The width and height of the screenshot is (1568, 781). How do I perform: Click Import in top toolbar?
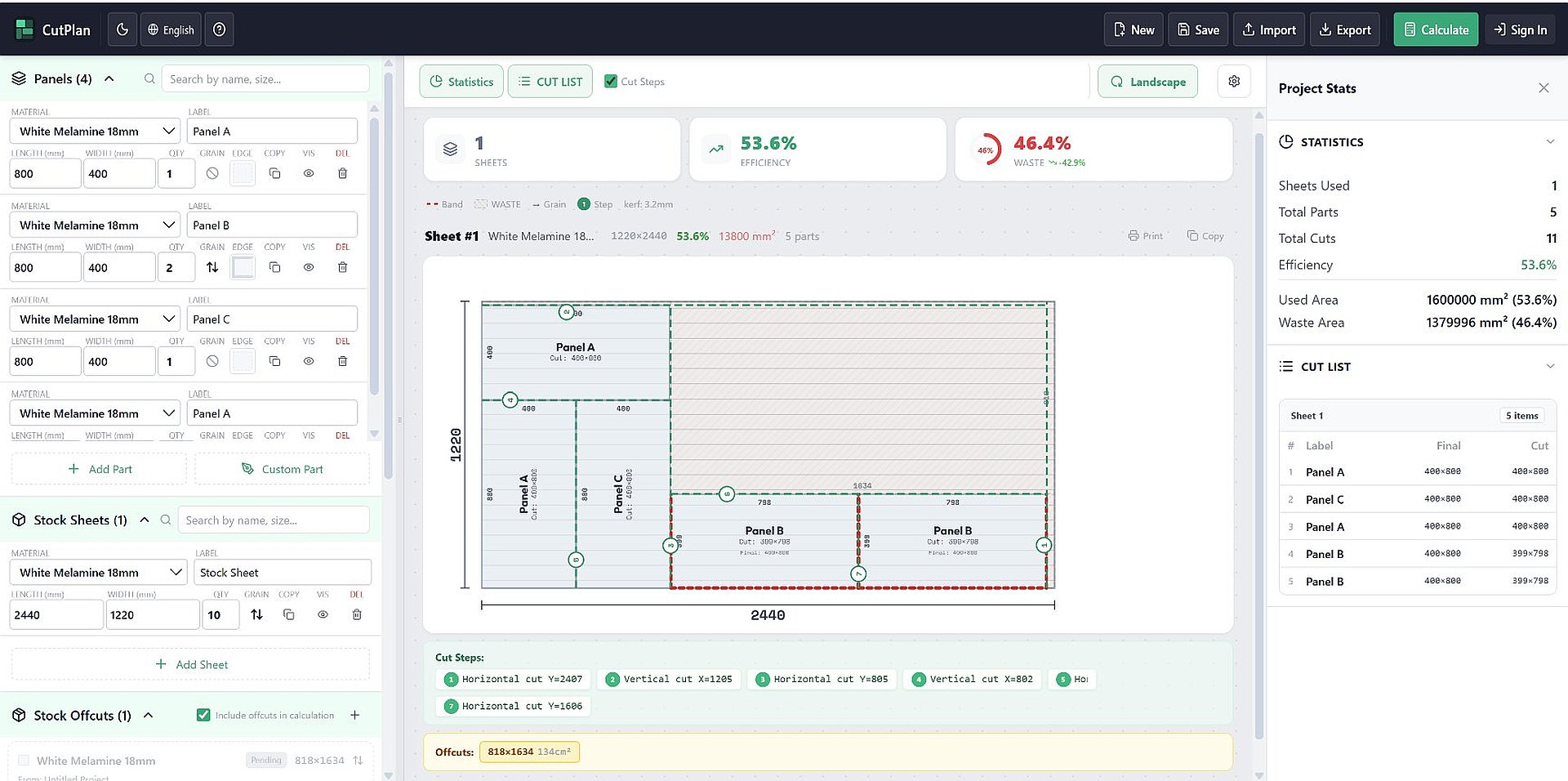click(1269, 29)
